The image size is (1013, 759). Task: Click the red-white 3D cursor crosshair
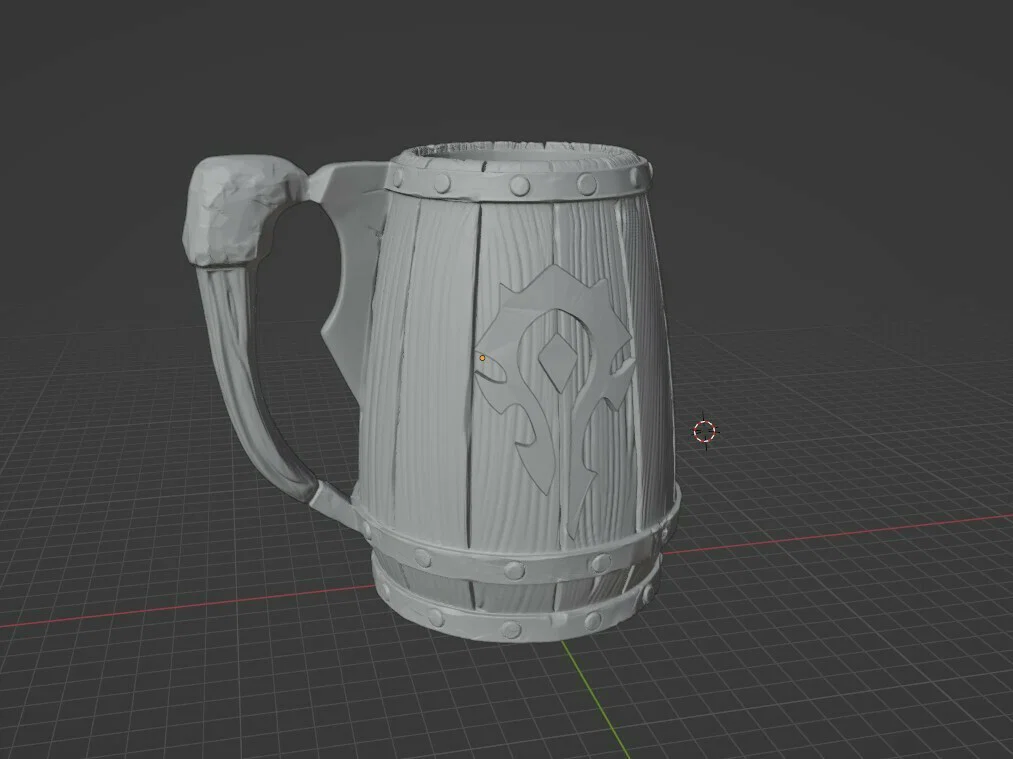click(x=705, y=431)
